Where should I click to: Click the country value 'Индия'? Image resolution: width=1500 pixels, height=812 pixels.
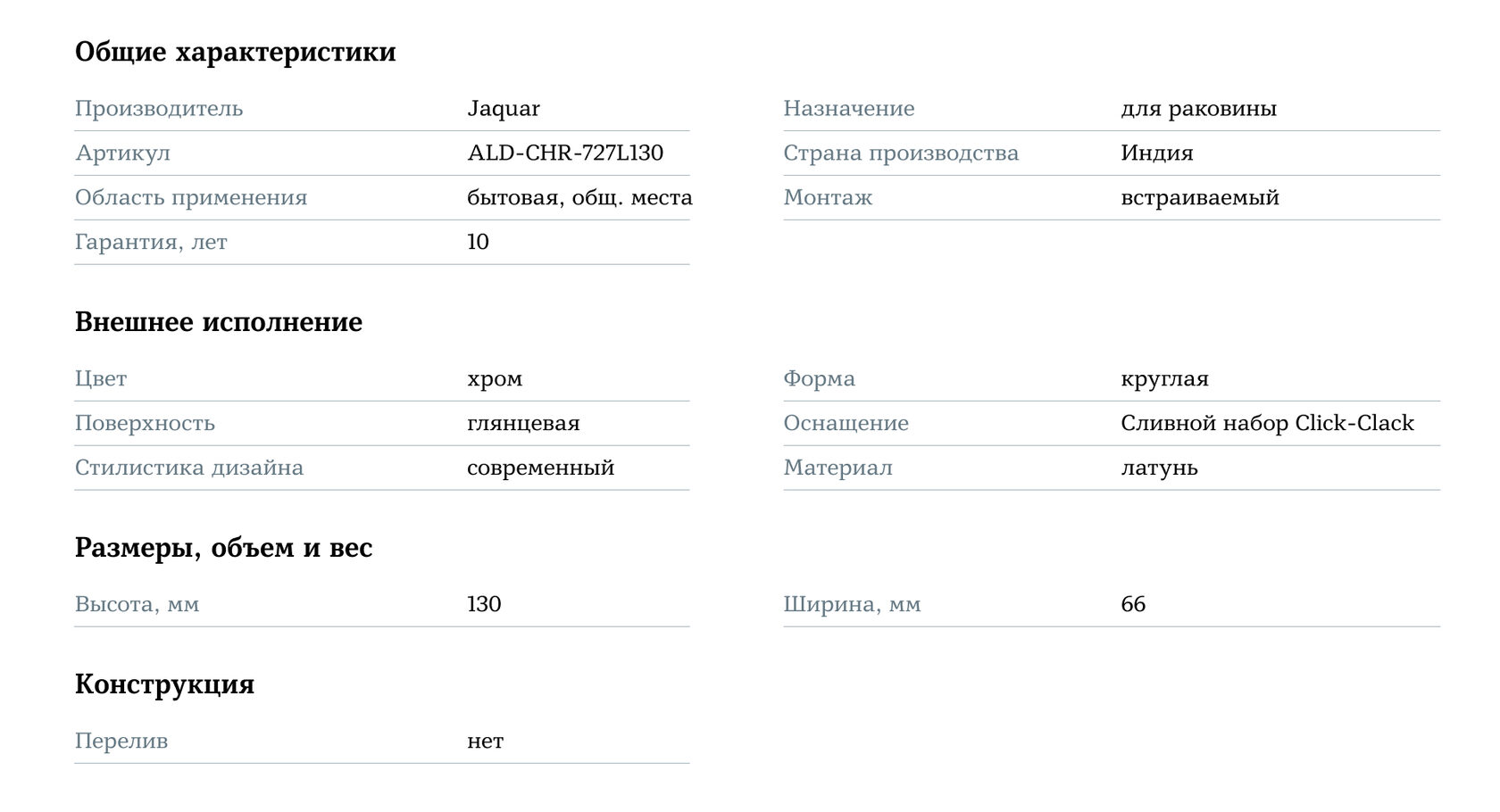(1156, 153)
